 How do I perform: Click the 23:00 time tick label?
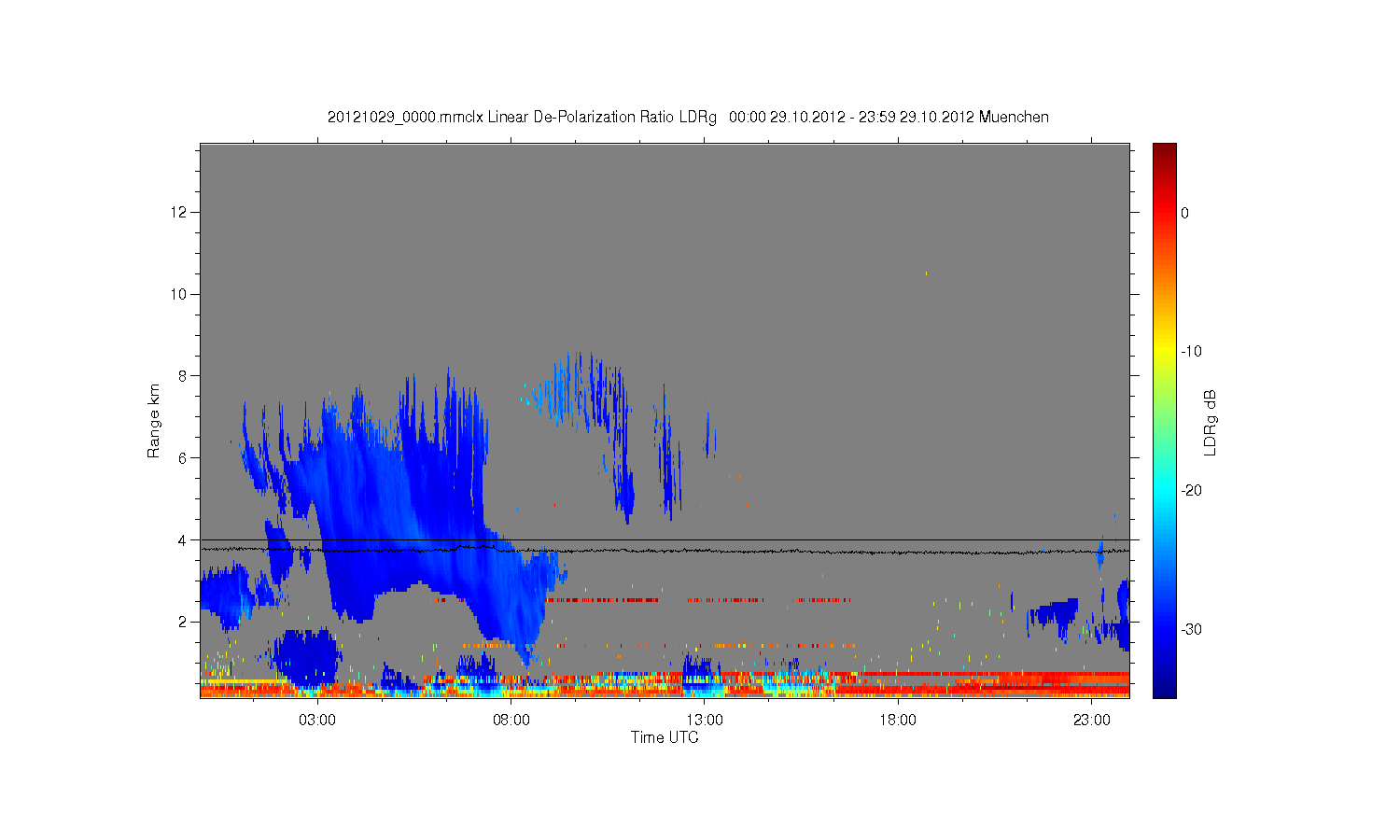pyautogui.click(x=1091, y=721)
